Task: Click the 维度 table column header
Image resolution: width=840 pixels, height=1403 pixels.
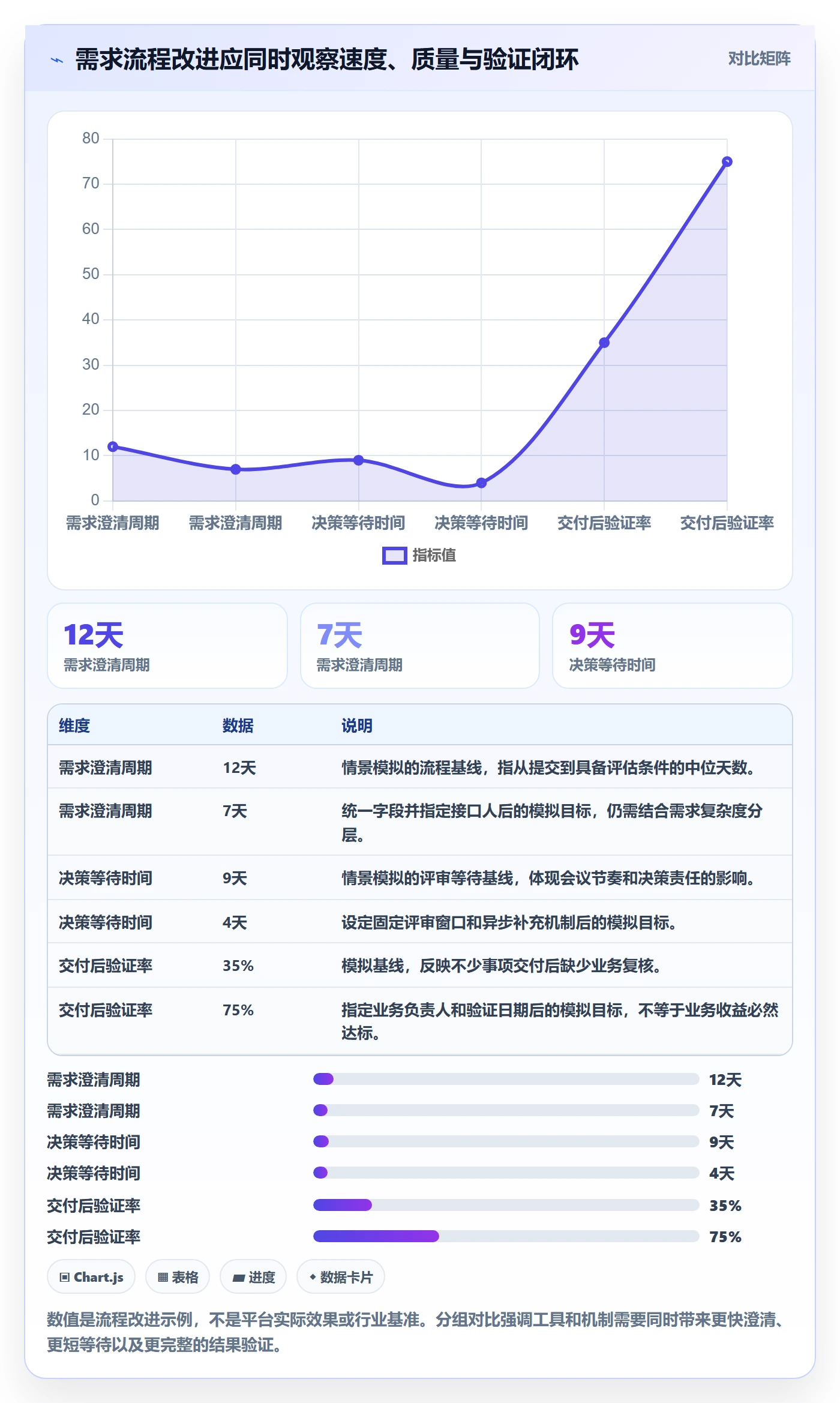Action: 74,726
